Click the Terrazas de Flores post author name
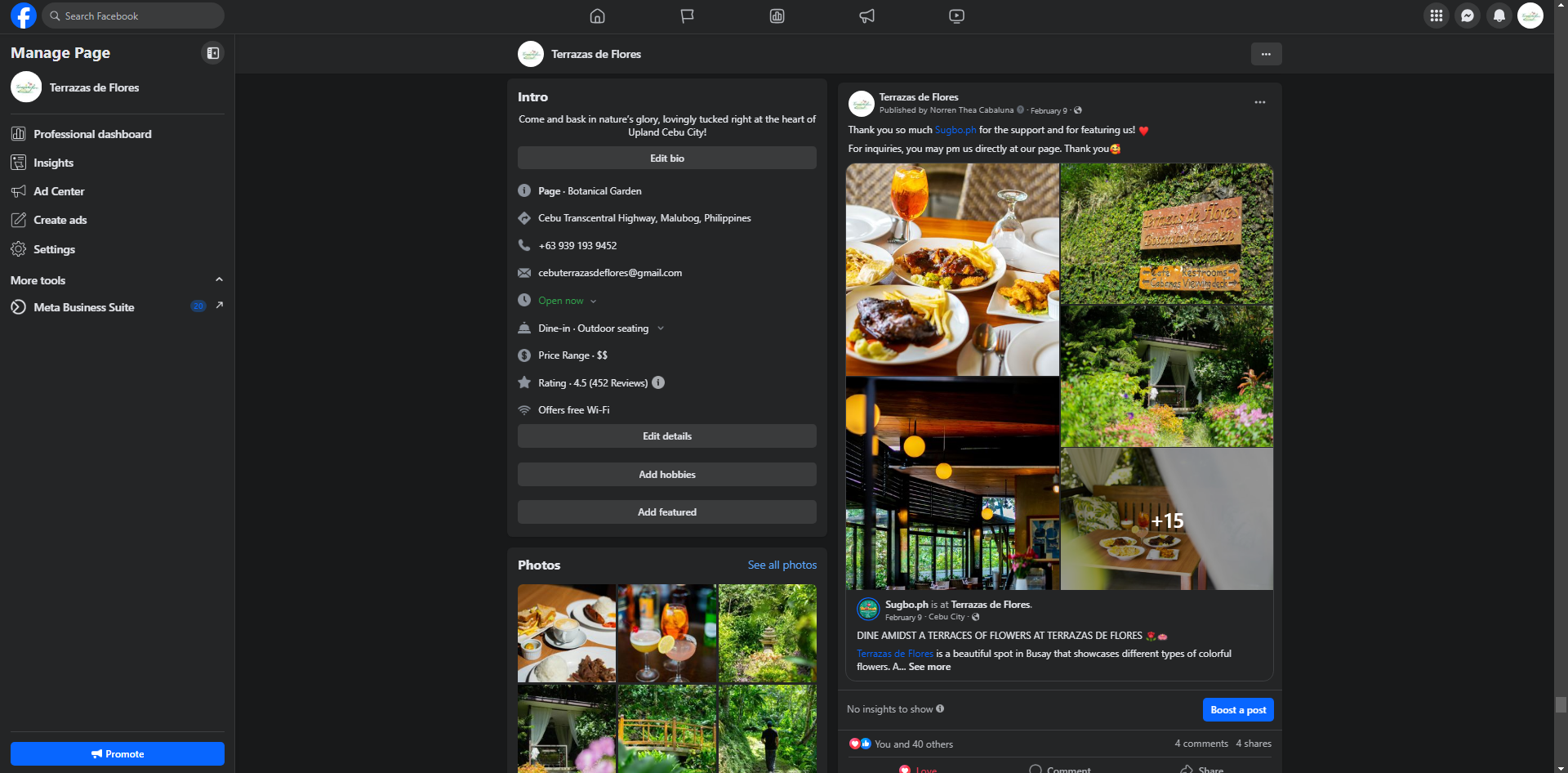This screenshot has height=773, width=1568. click(x=919, y=97)
